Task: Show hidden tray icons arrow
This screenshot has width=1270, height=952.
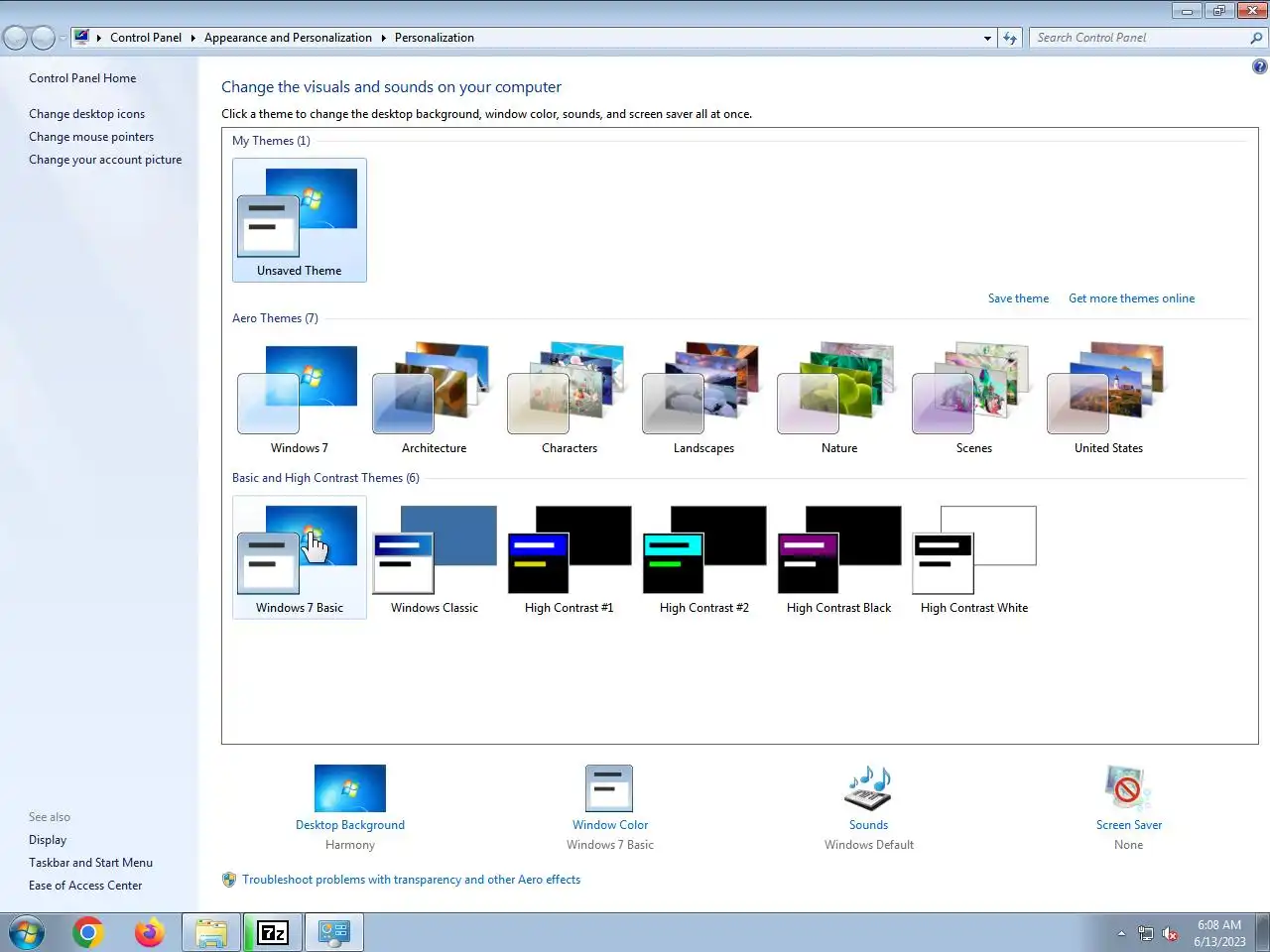Action: click(1121, 933)
